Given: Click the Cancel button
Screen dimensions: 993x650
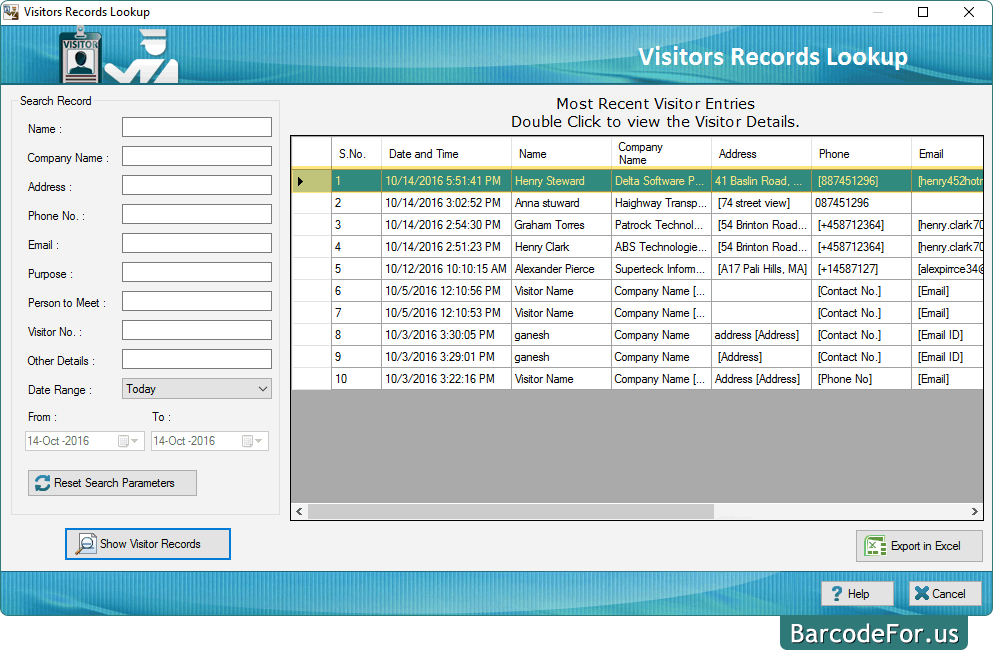Looking at the screenshot, I should (944, 593).
